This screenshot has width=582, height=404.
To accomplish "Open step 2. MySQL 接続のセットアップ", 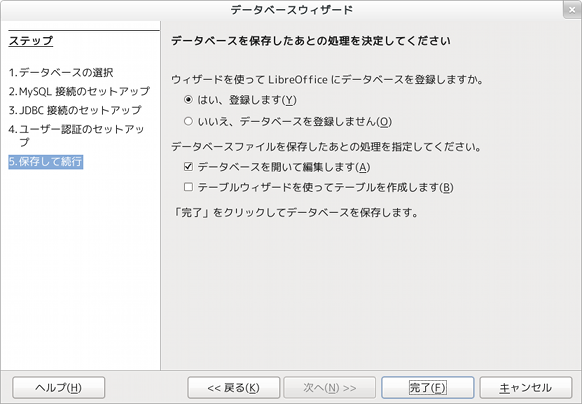I will coord(79,91).
